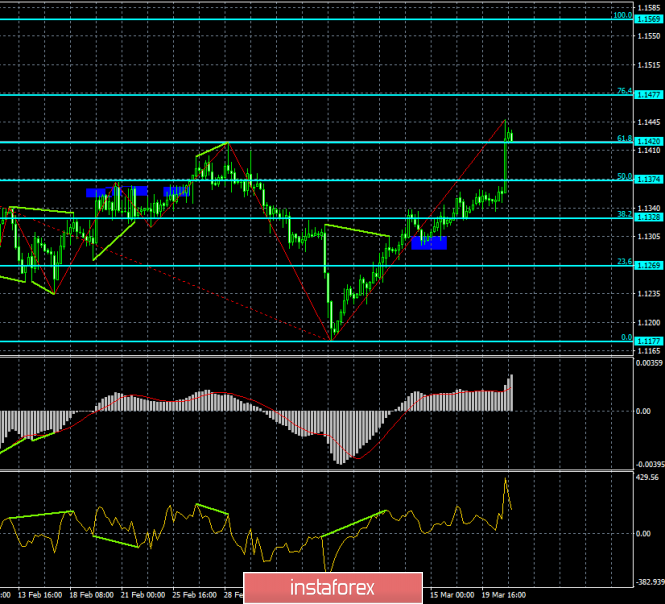Click the 1.1165 price scale value
This screenshot has width=665, height=604.
(x=649, y=351)
